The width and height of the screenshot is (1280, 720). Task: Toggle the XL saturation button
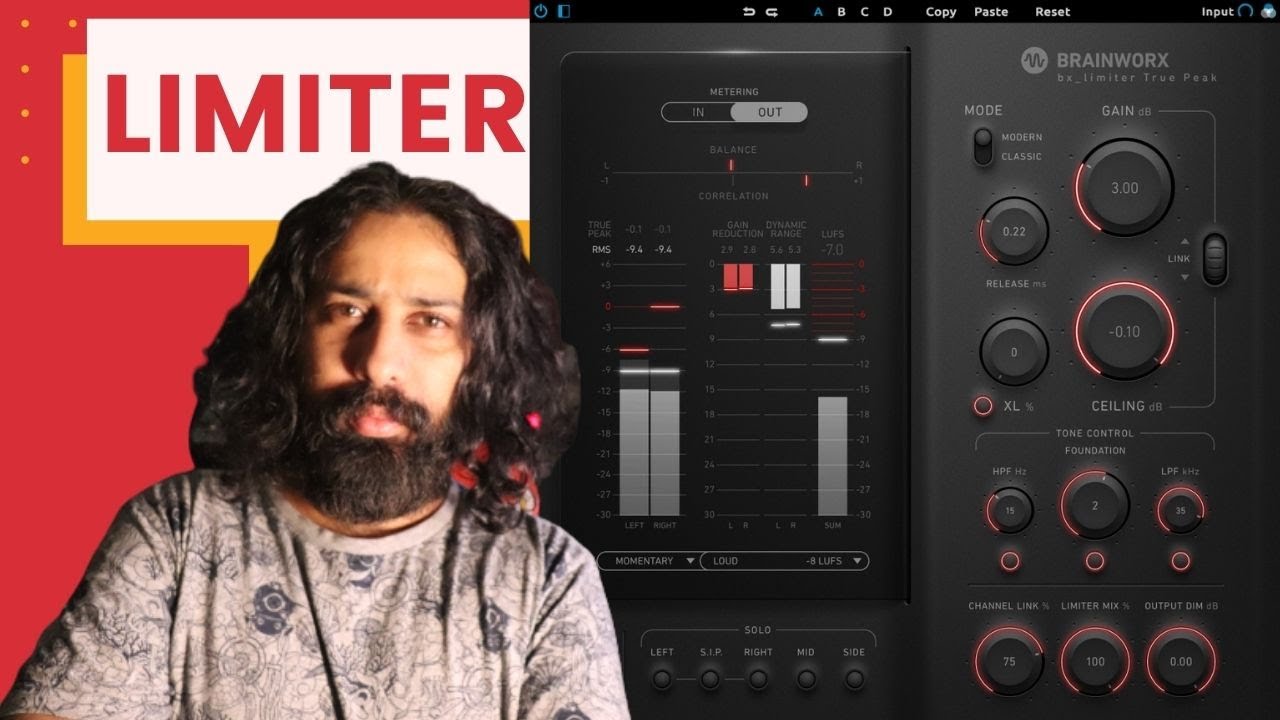point(983,406)
